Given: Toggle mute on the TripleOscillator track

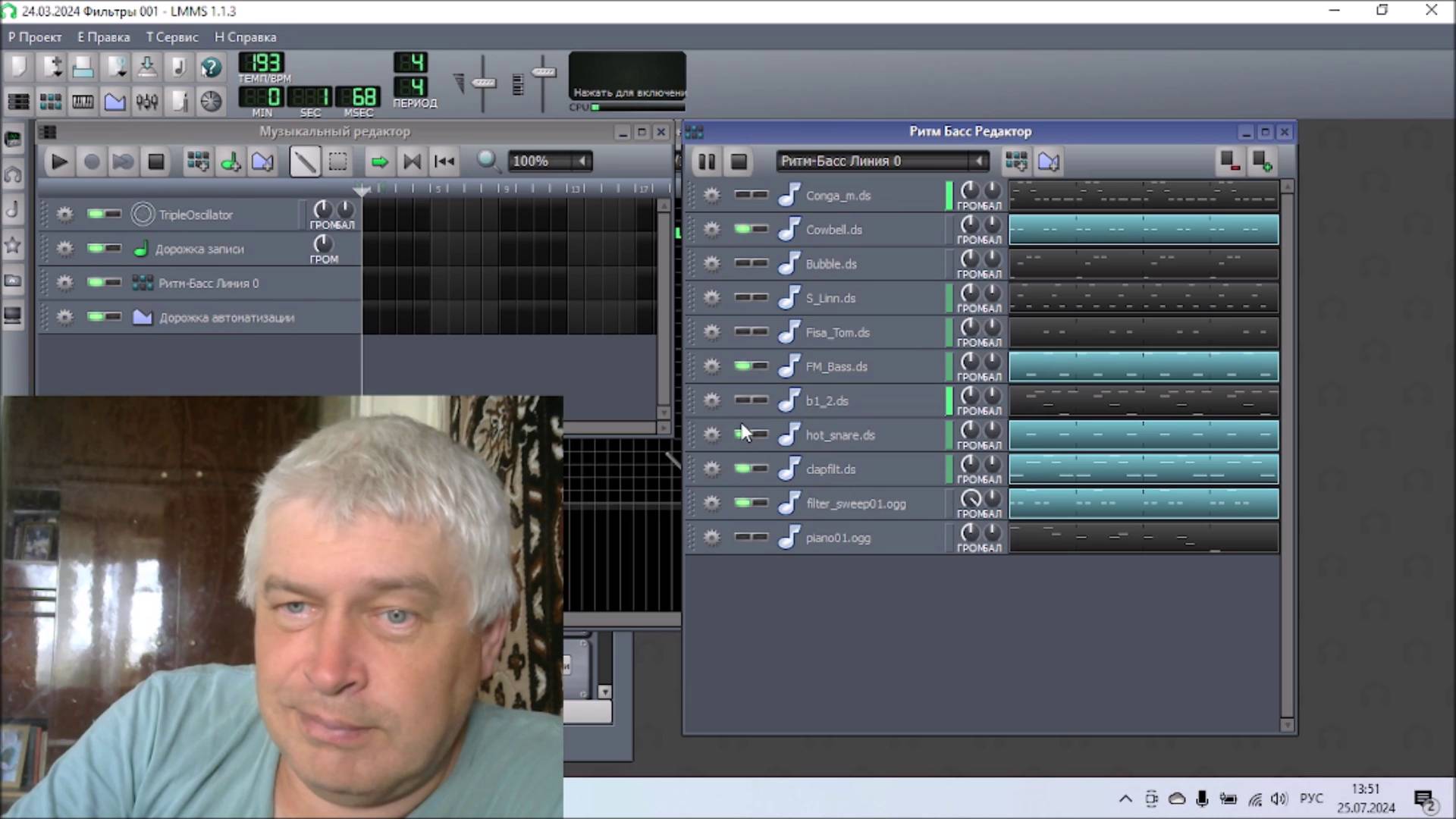Looking at the screenshot, I should (x=96, y=215).
